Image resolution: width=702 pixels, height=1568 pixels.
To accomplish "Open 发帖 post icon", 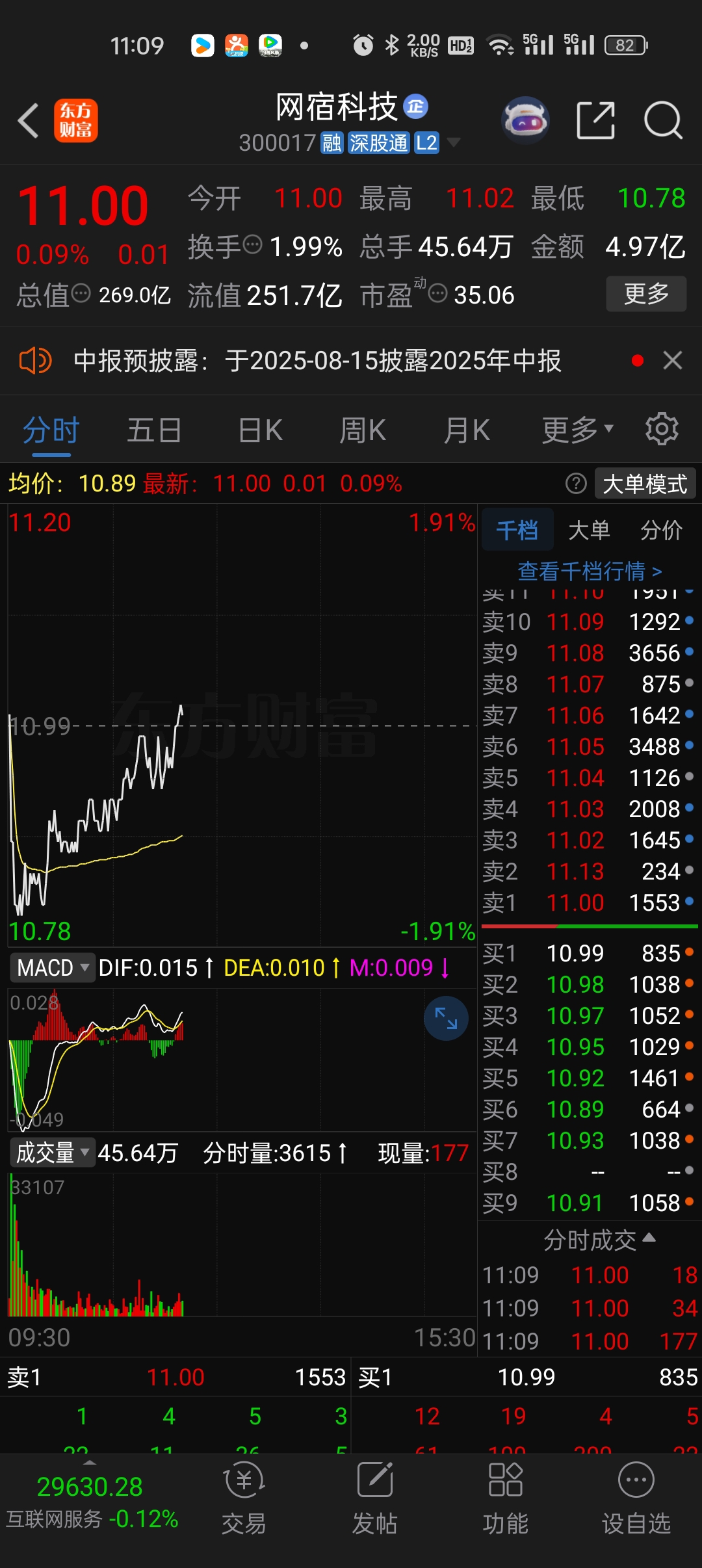I will coord(375,1498).
